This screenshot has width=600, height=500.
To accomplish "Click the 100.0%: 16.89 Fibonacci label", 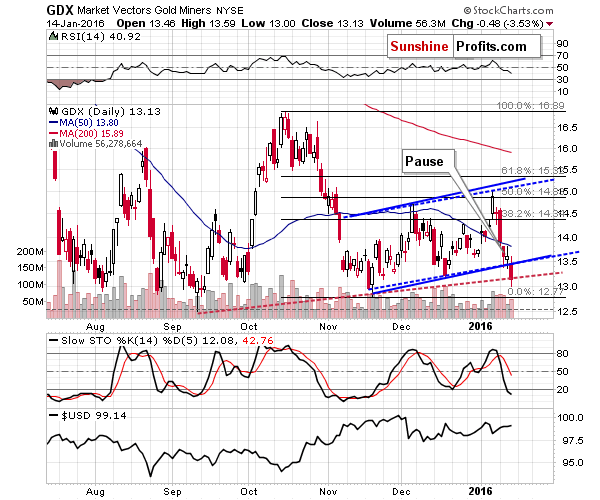I will [x=530, y=106].
